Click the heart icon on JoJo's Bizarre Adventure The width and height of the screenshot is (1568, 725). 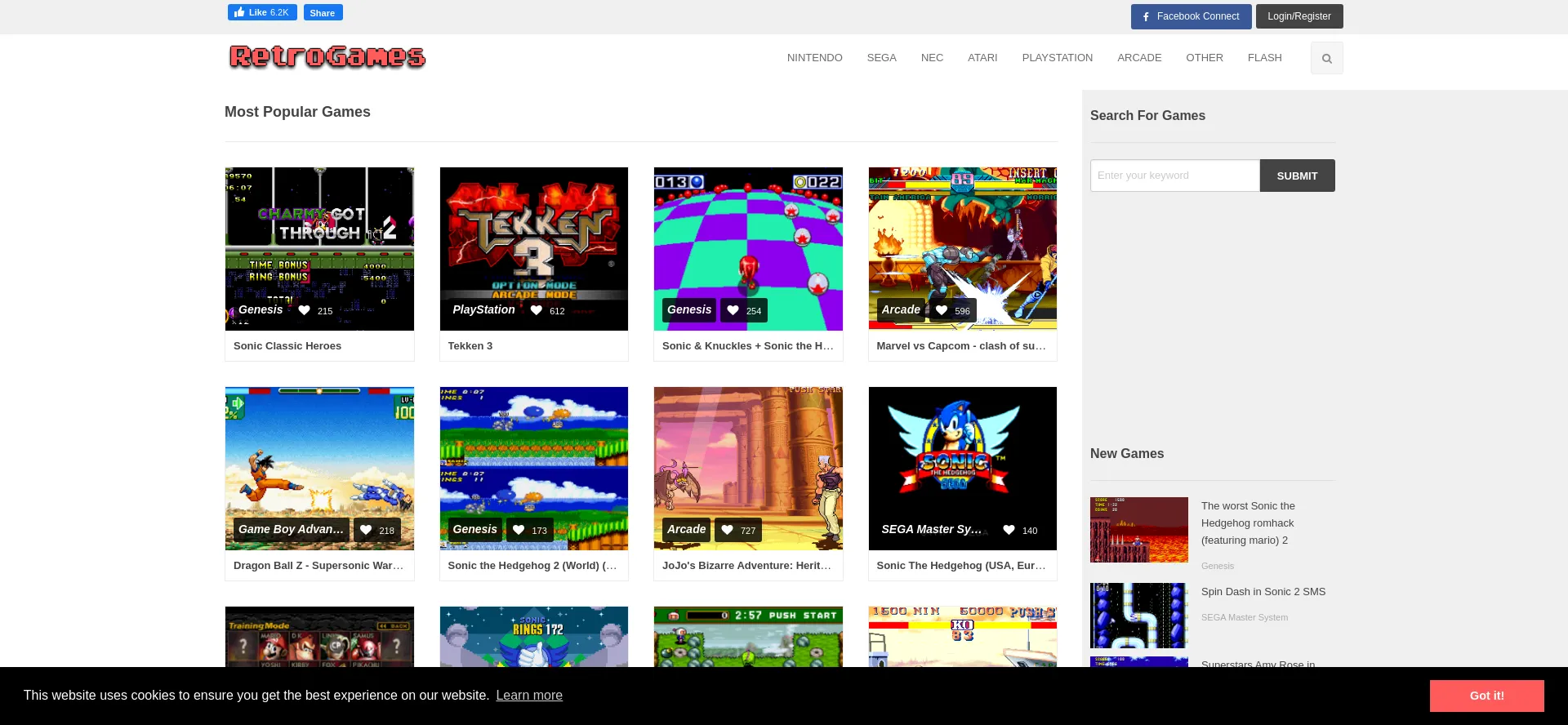(x=727, y=530)
